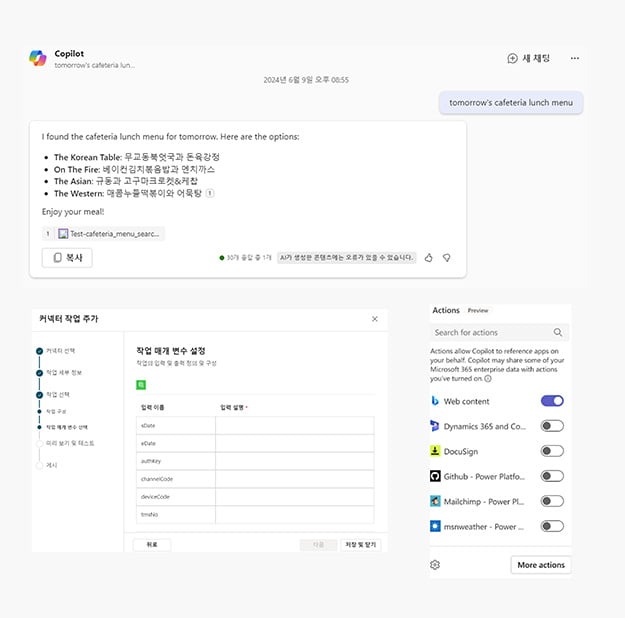Click the 입력 설명 column header
This screenshot has width=625, height=618.
pos(234,407)
